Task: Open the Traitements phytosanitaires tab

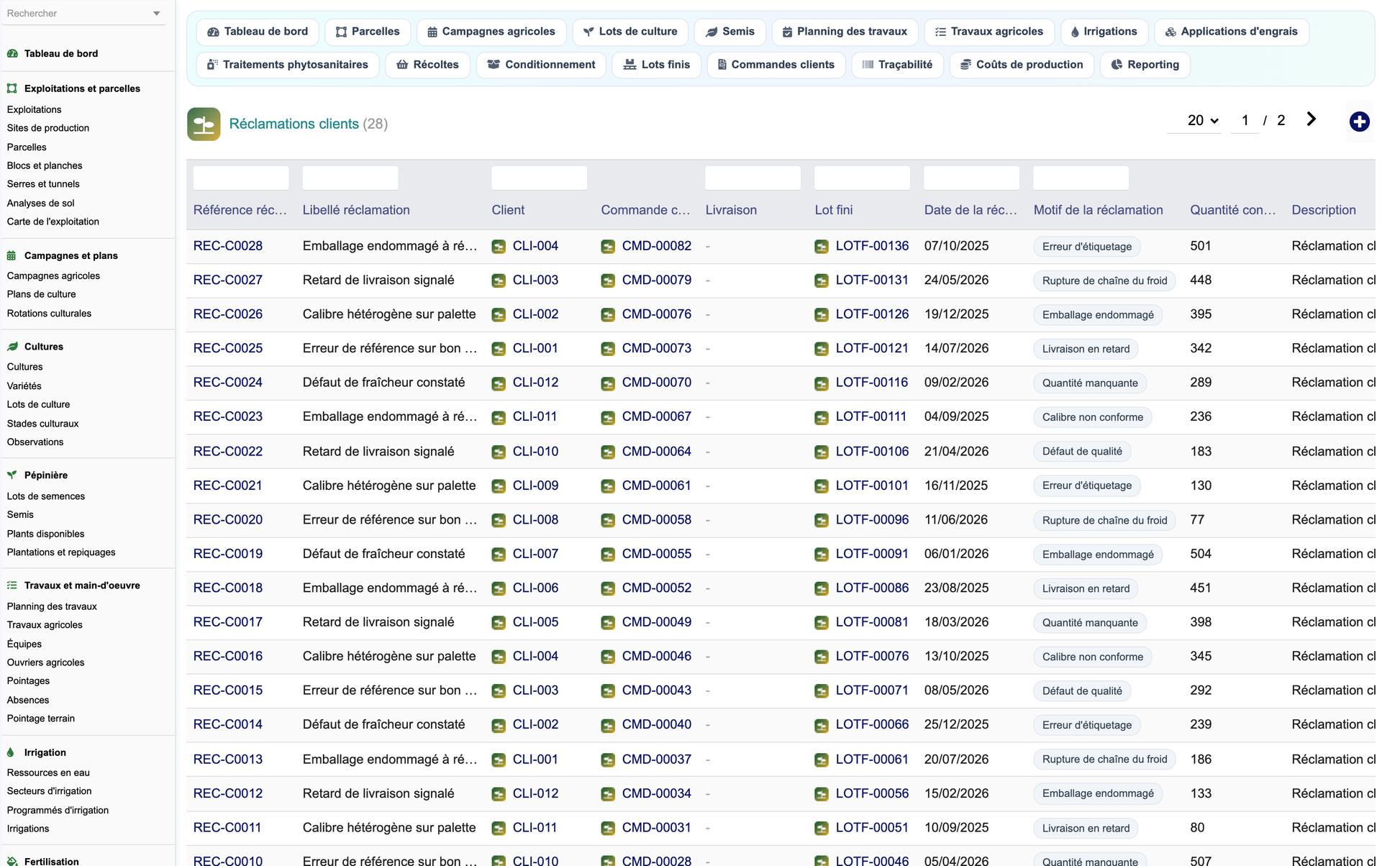Action: point(288,65)
